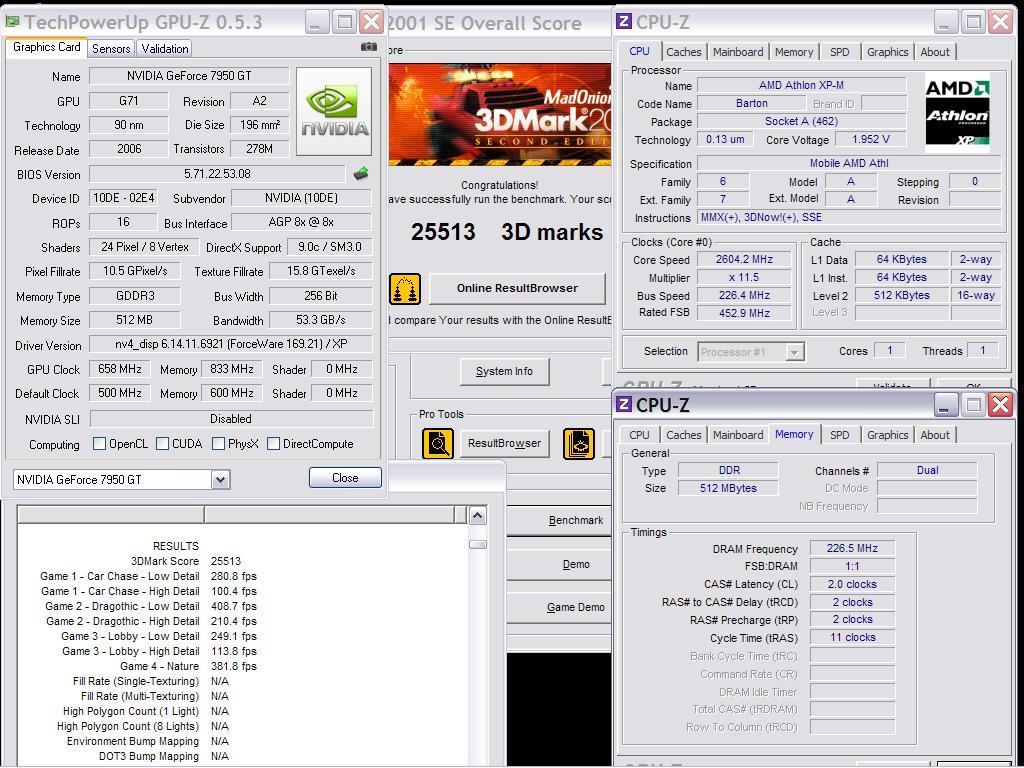Click the yellow icon right of ResultBrowser button
This screenshot has height=768, width=1024.
tap(579, 443)
